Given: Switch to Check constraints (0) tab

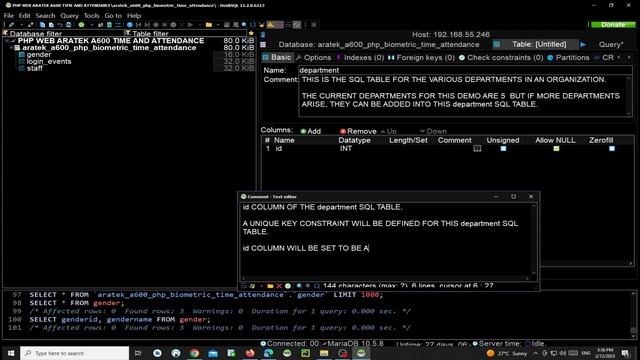Looking at the screenshot, I should click(x=501, y=58).
